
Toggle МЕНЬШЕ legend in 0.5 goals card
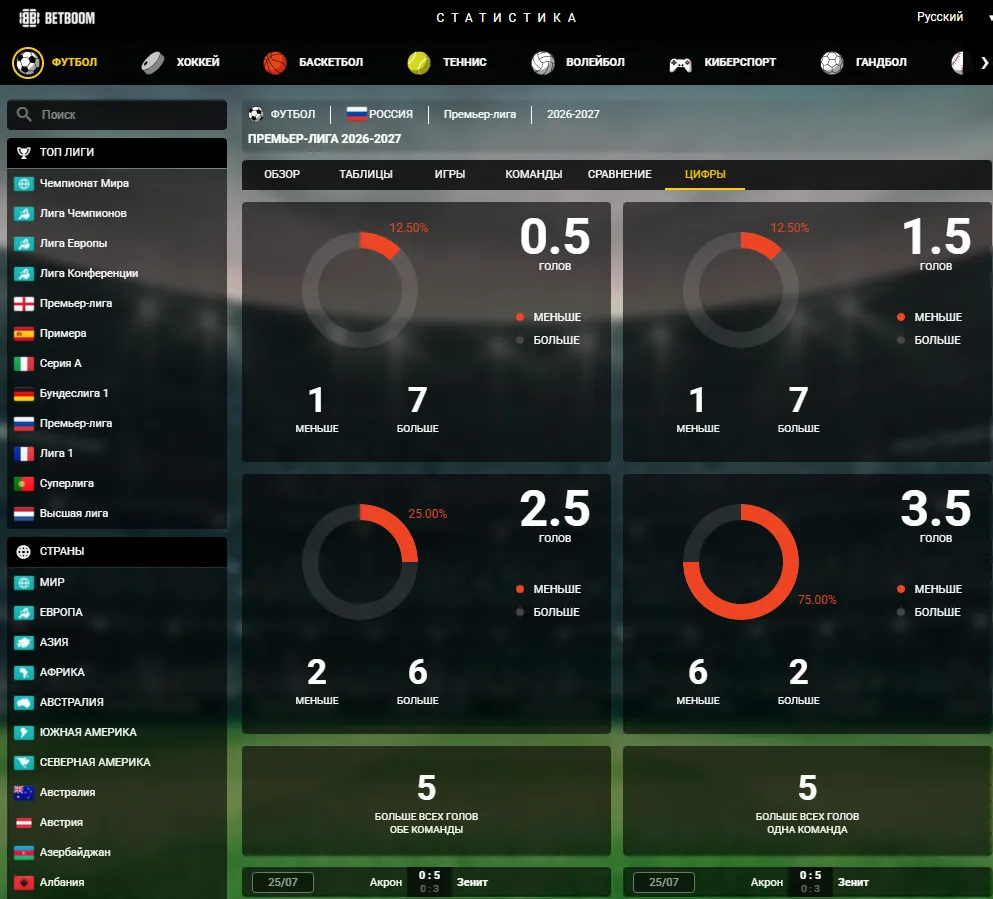[548, 317]
